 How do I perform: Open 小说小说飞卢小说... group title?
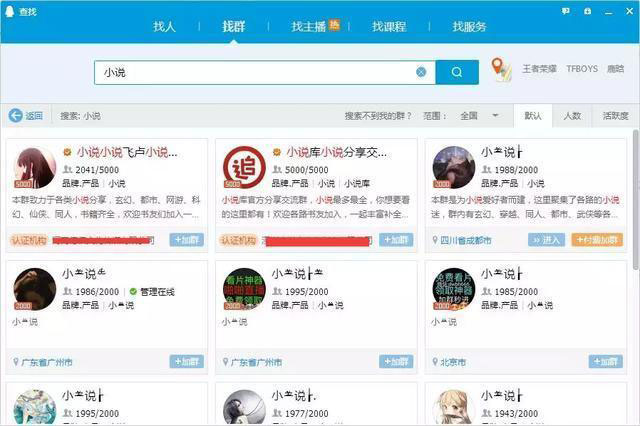[x=127, y=152]
